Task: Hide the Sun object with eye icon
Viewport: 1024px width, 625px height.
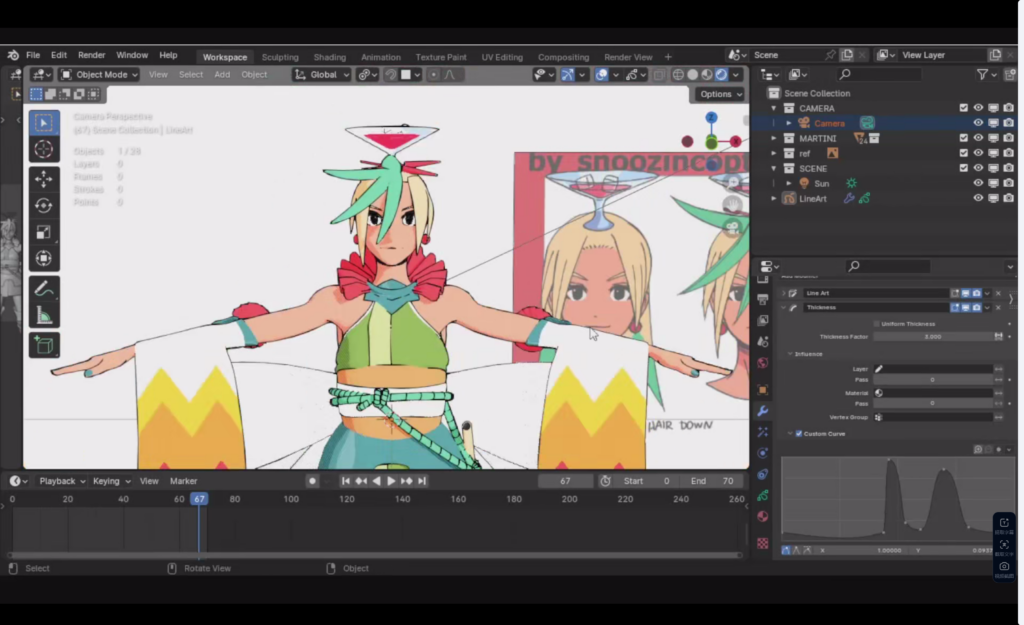Action: click(x=978, y=183)
